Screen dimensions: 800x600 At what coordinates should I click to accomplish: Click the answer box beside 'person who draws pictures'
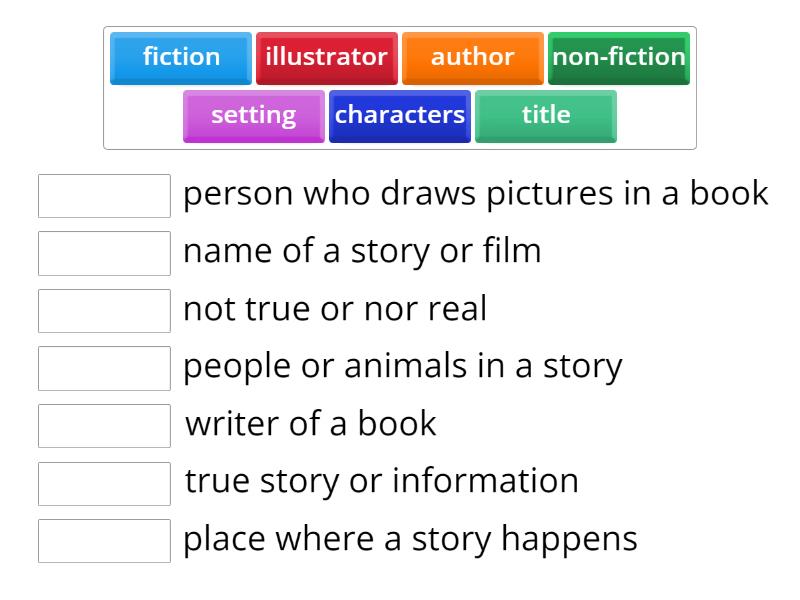tap(105, 196)
